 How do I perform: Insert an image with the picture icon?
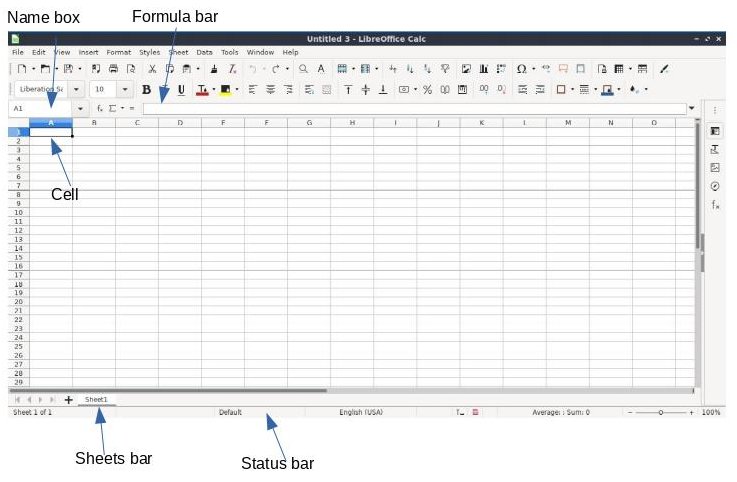(x=466, y=69)
